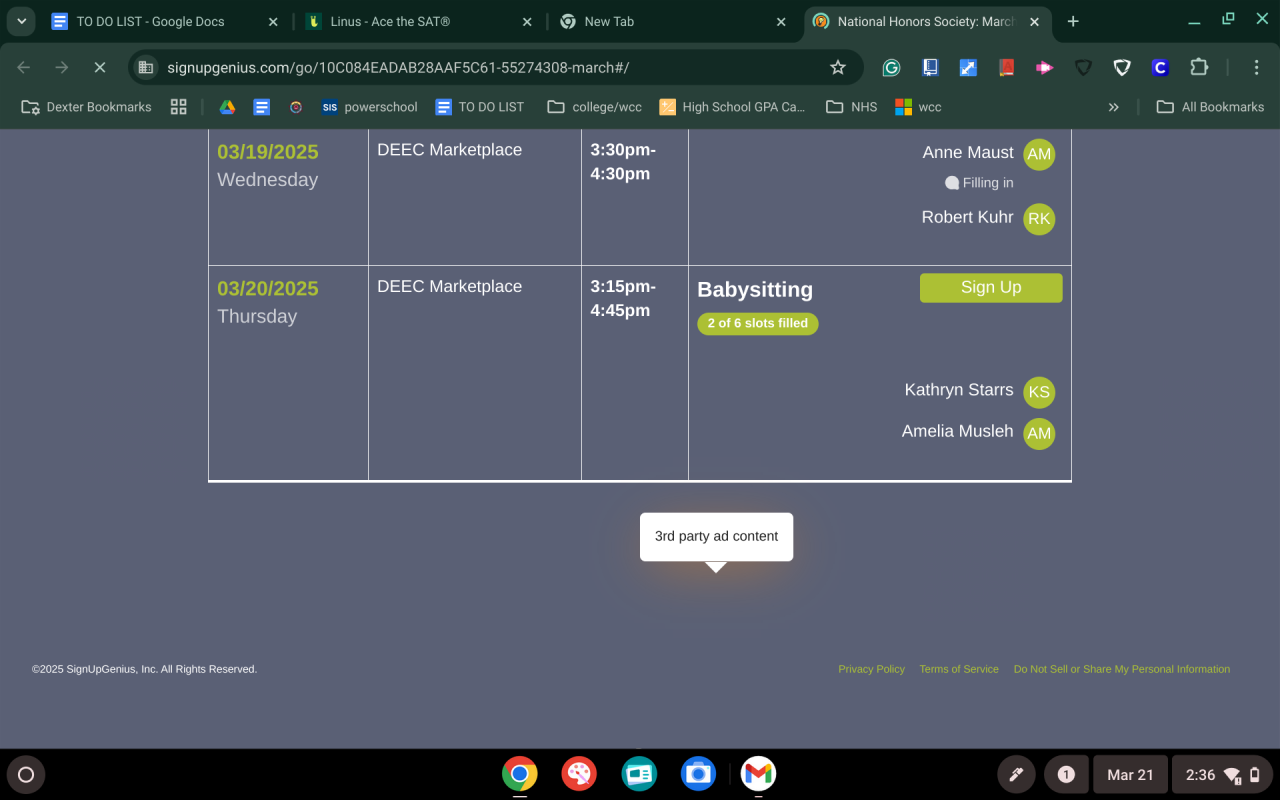Switch to the Linus - Ace the SAT tab

point(419,22)
